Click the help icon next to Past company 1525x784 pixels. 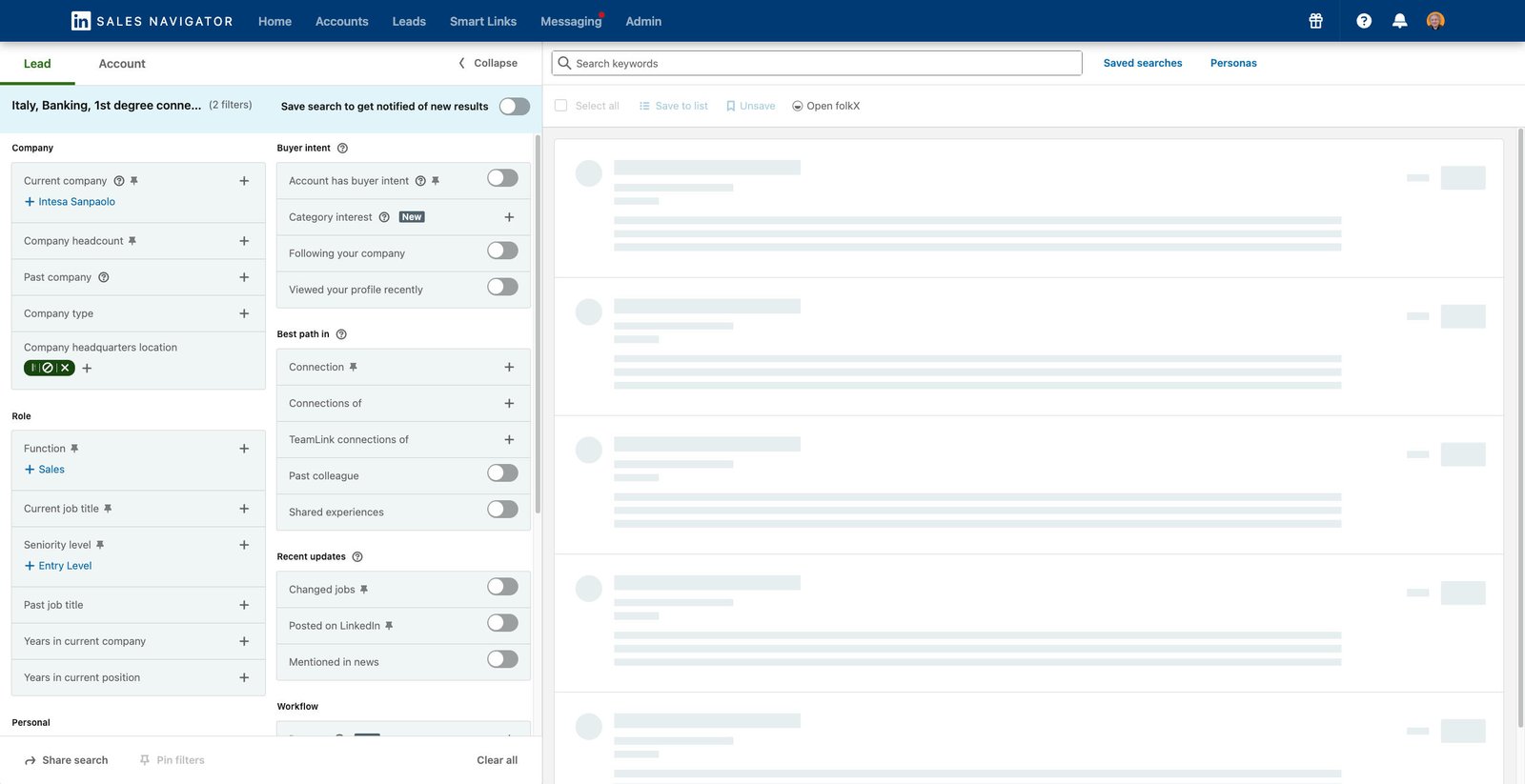(104, 277)
